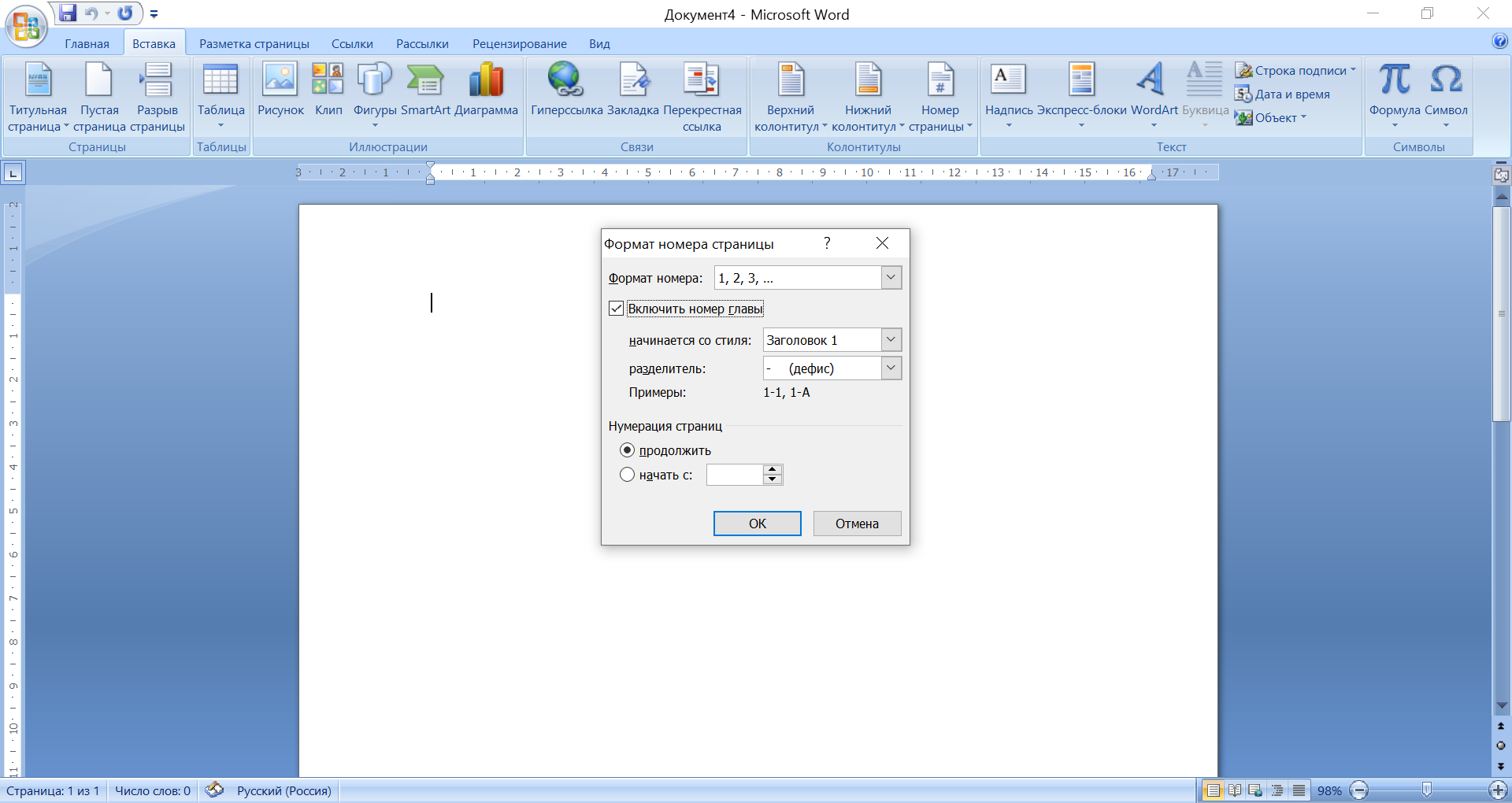This screenshot has height=803, width=1512.
Task: Open the начинается со стиля dropdown
Action: click(891, 340)
